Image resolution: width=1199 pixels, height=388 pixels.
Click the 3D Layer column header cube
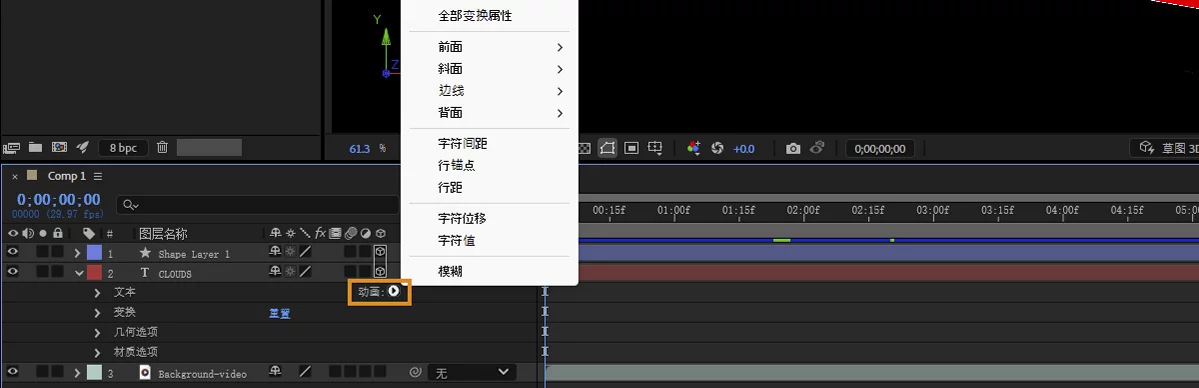click(381, 233)
